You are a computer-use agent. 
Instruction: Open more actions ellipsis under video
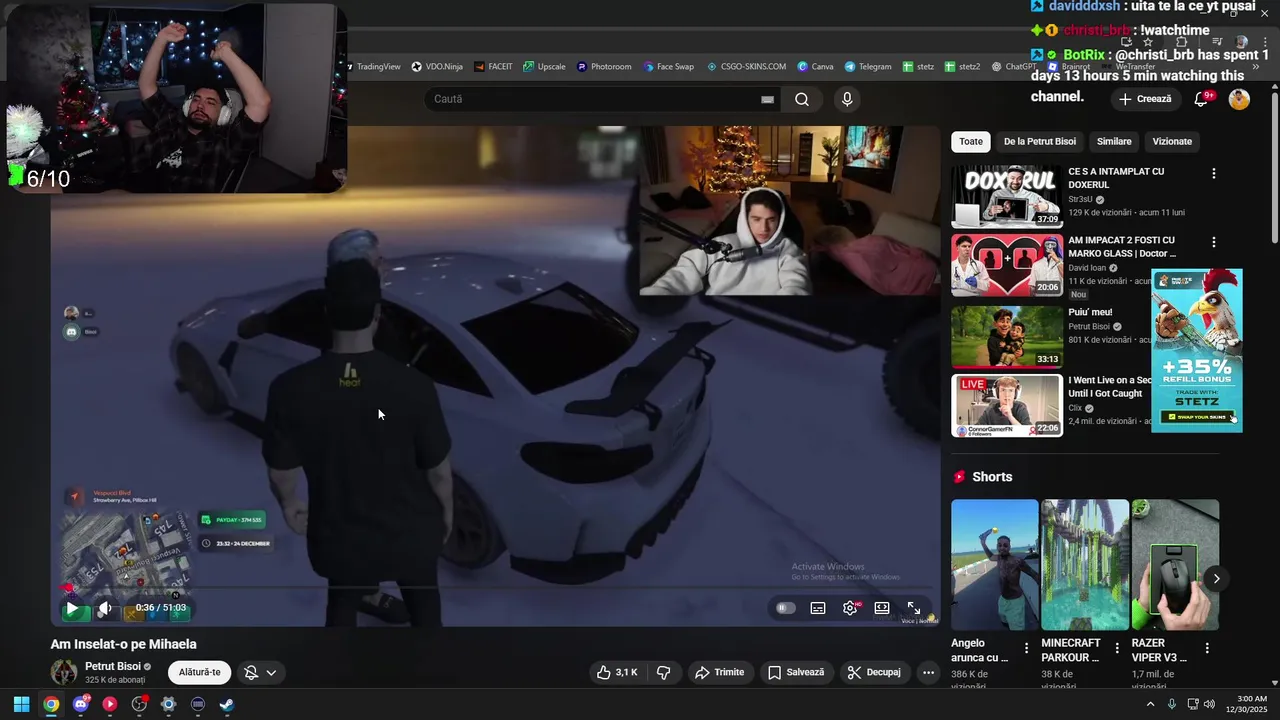928,672
